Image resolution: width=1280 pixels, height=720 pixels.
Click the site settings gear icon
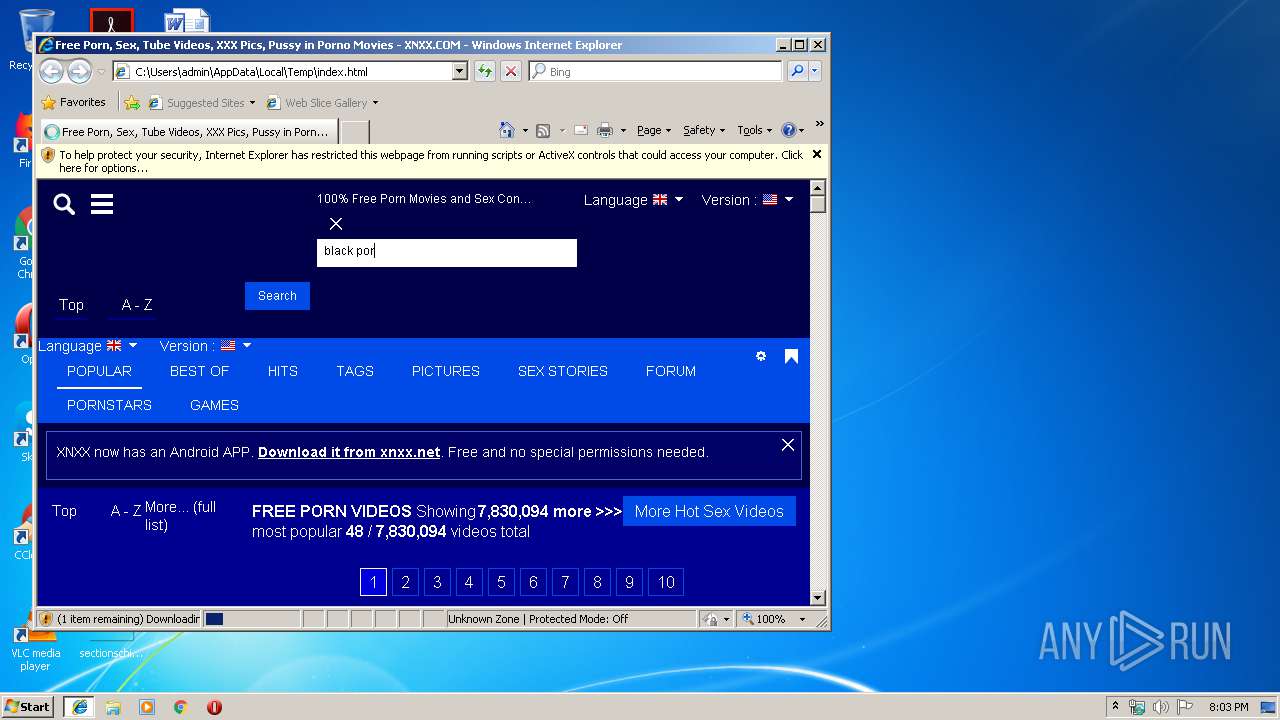pyautogui.click(x=761, y=356)
